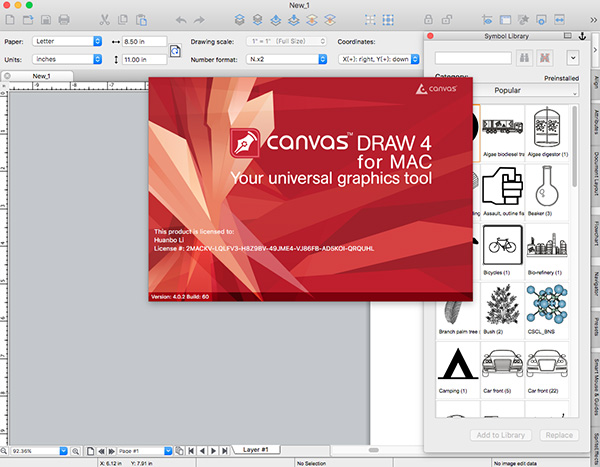Click the Save toolbar icon
This screenshot has height=467, width=600.
(46, 20)
